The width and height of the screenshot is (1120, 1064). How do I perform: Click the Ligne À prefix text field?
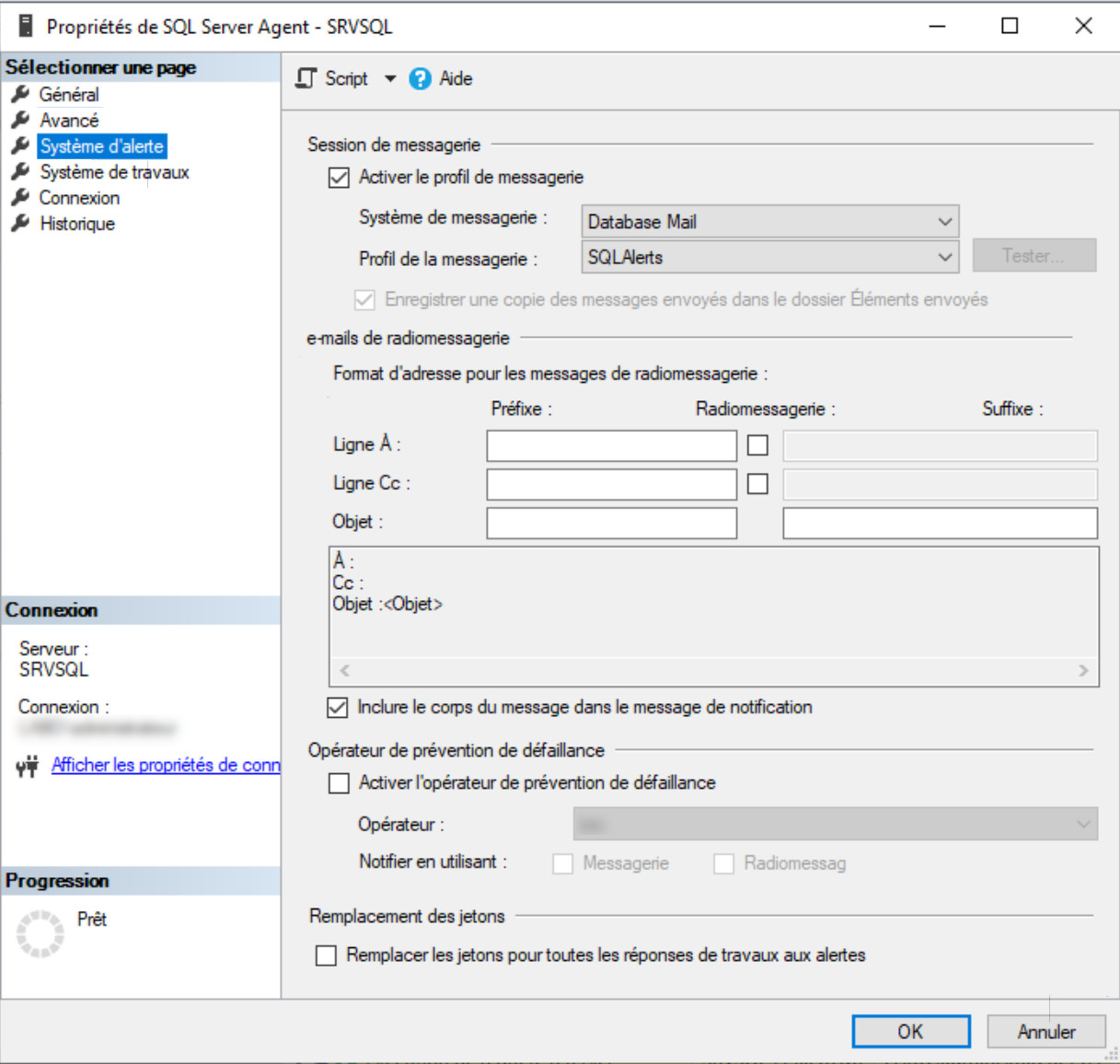[611, 445]
